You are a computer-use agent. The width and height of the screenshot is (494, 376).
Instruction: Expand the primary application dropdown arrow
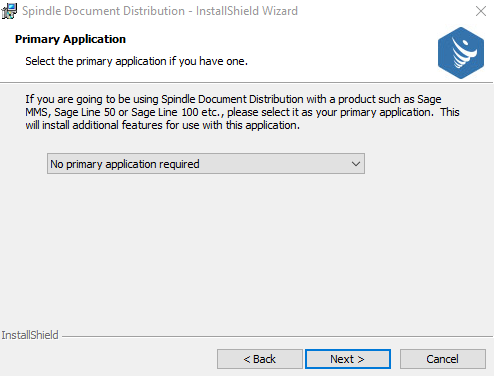coord(356,164)
